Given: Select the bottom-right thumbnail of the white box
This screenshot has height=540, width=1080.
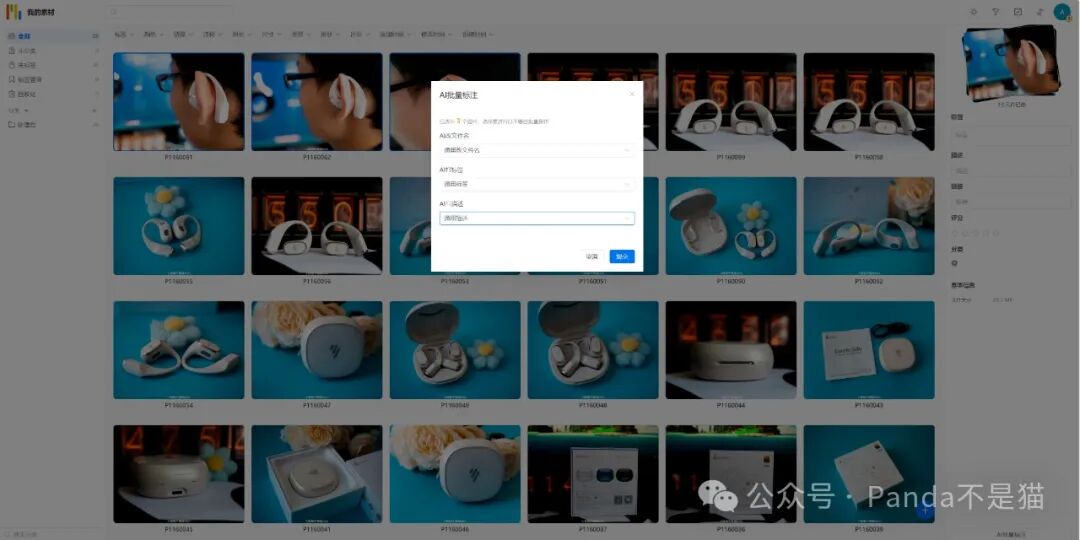Looking at the screenshot, I should click(869, 474).
